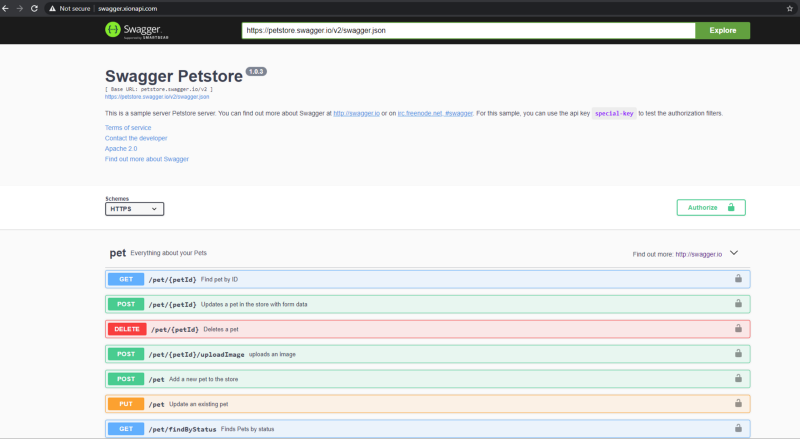Open http://swagger.io link in pet header
This screenshot has width=800, height=439.
tap(698, 254)
